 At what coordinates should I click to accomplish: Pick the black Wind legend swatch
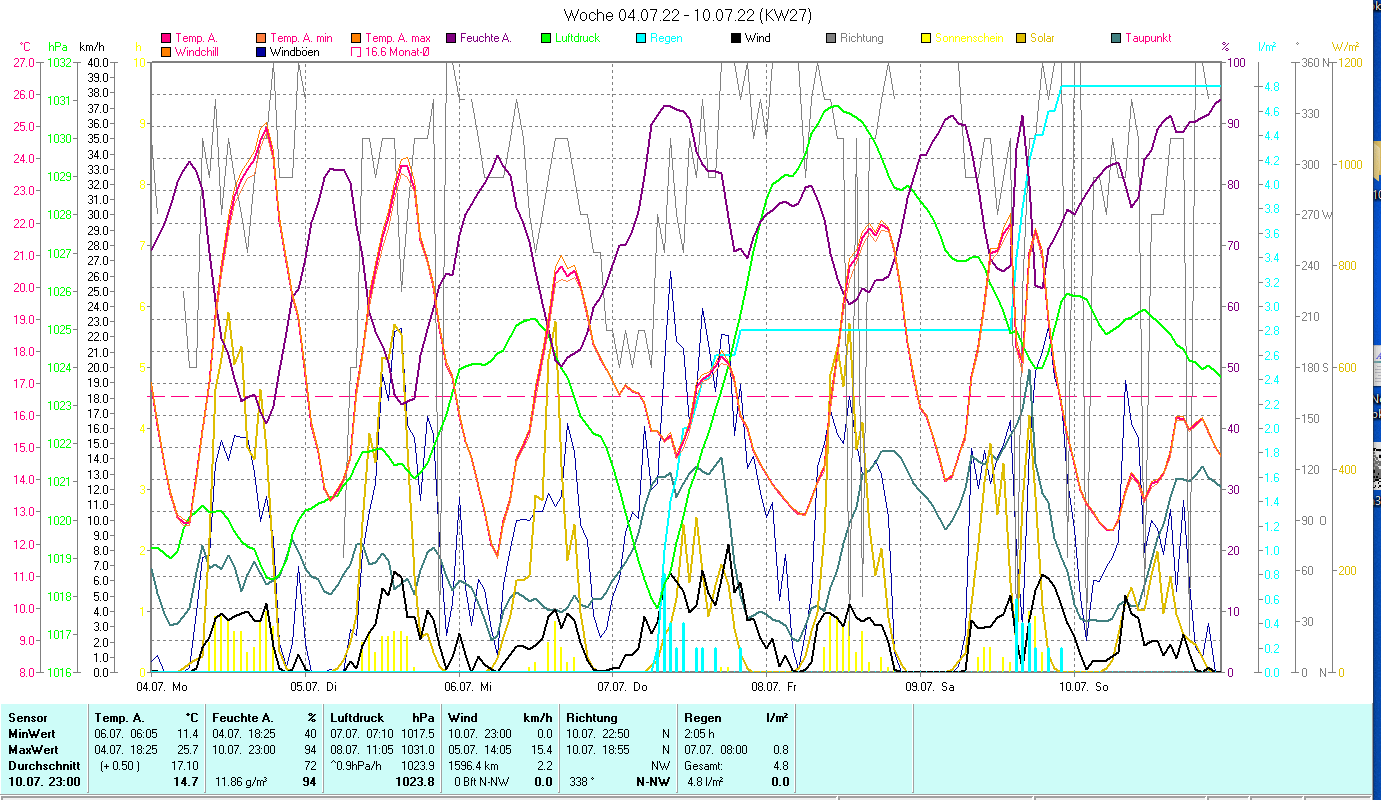pyautogui.click(x=736, y=38)
